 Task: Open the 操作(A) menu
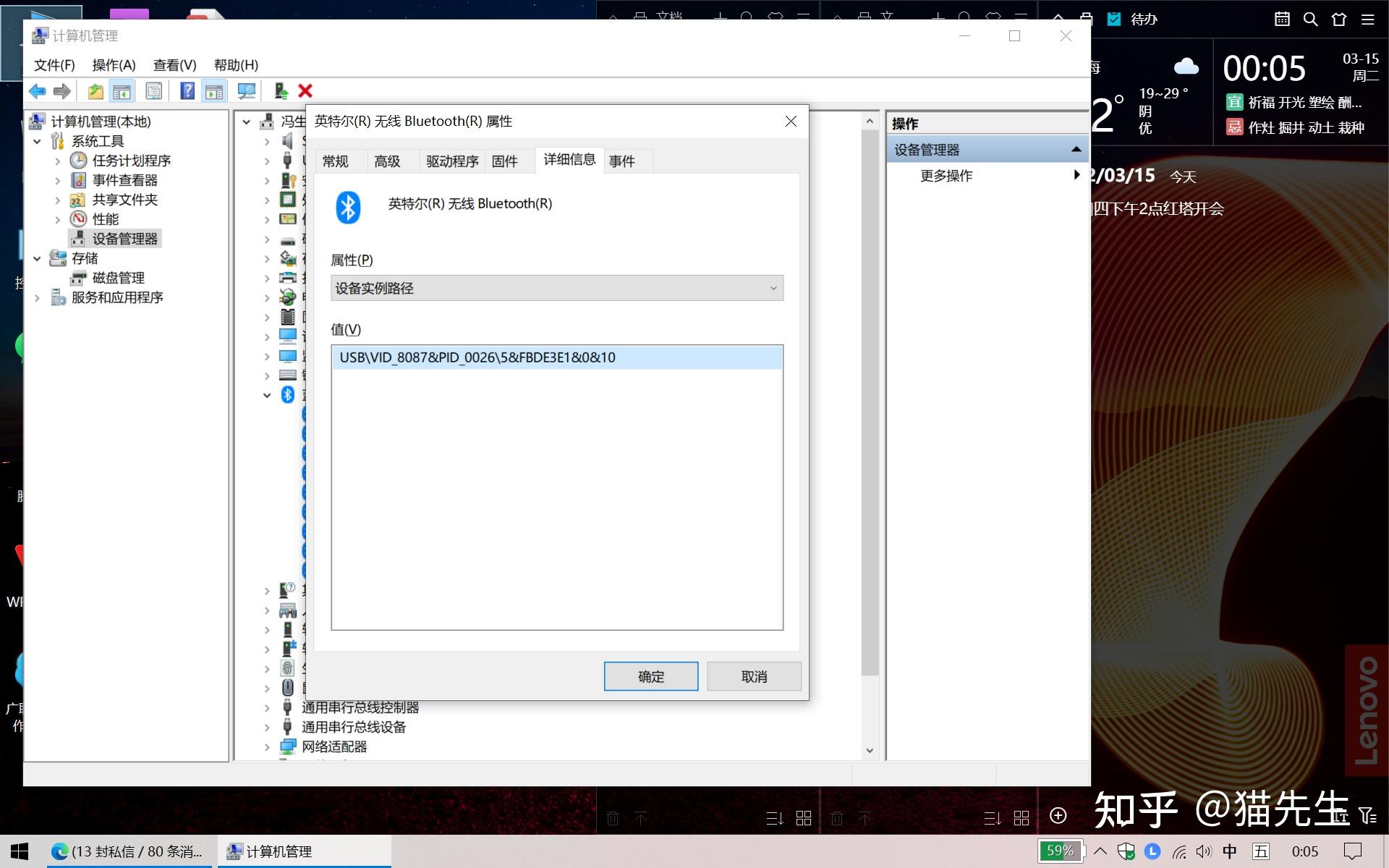[x=114, y=65]
